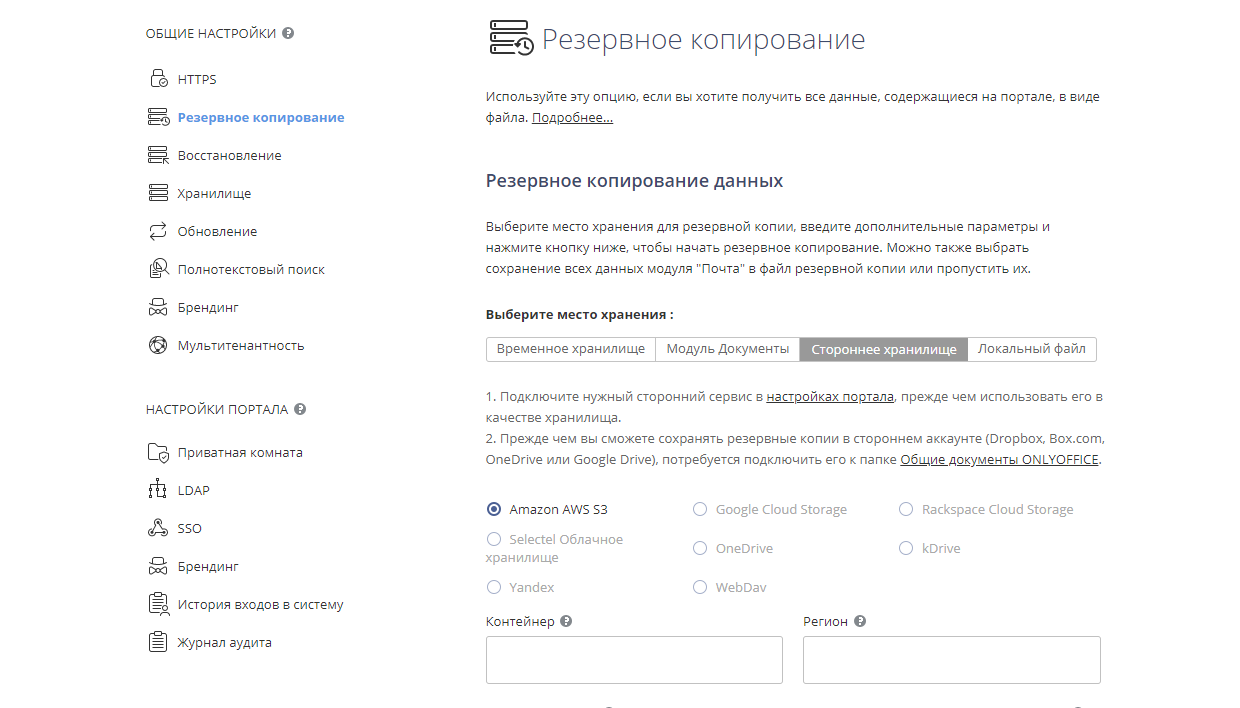Click the Мультитенантность globe icon

(158, 345)
